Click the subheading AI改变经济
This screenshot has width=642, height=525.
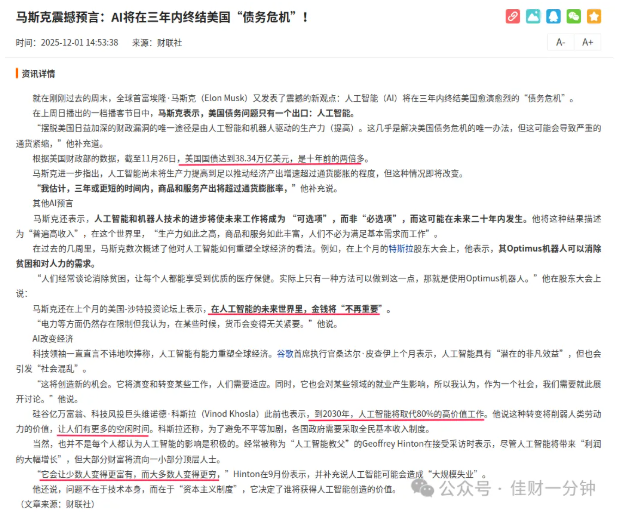(53, 339)
